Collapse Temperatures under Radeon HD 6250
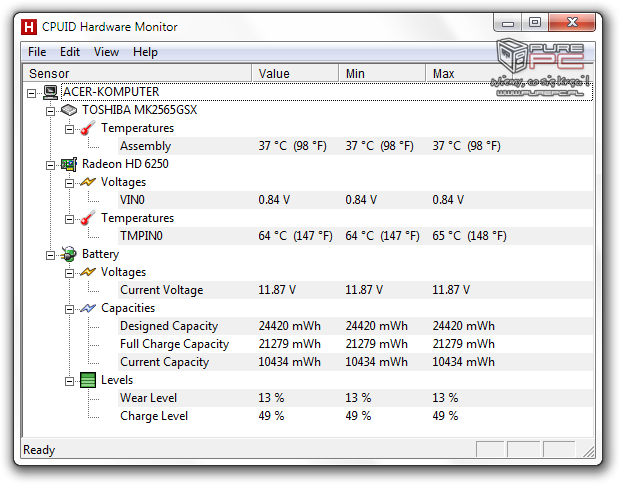The width and height of the screenshot is (620, 485). pos(69,219)
